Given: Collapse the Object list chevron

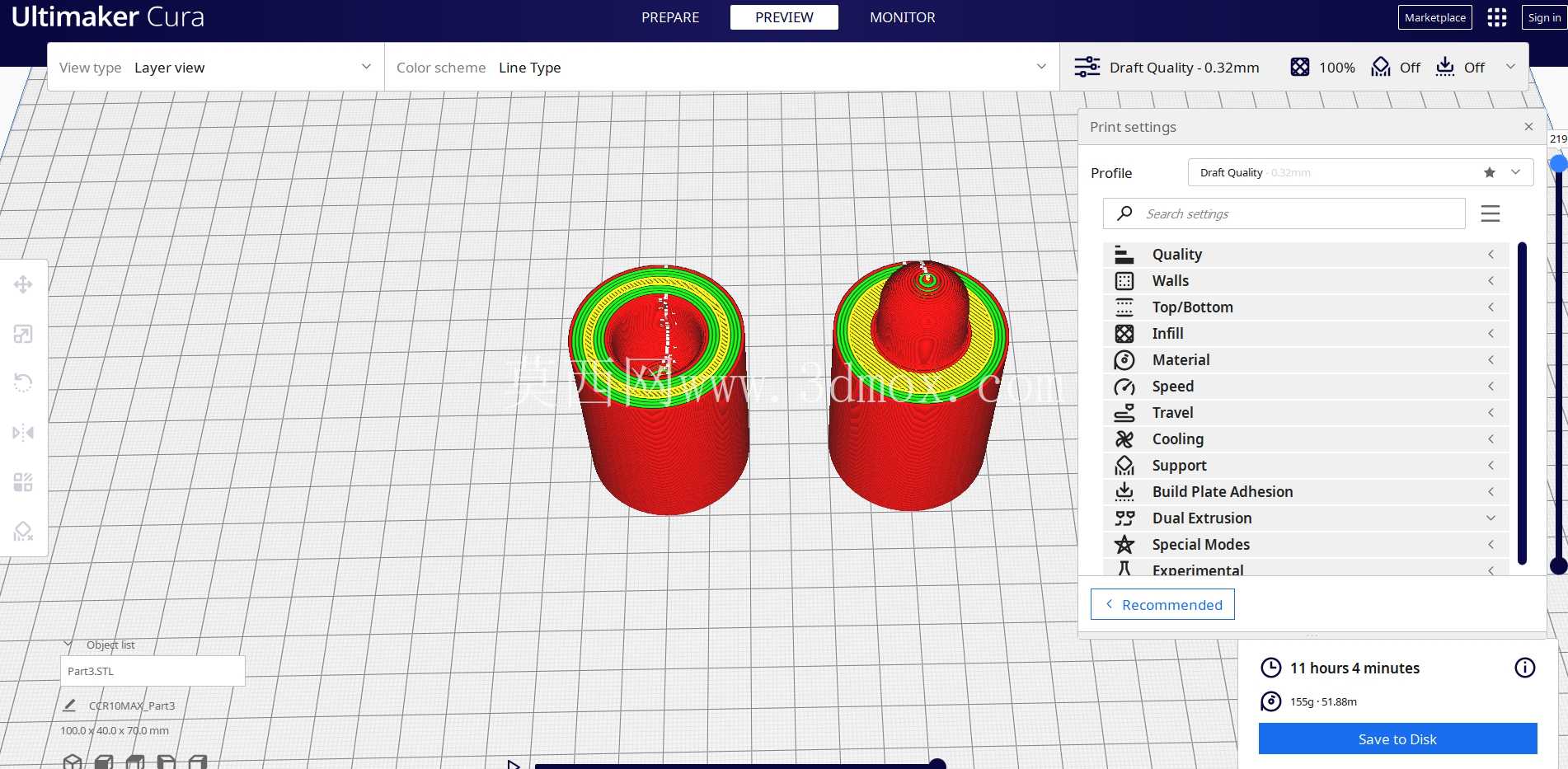Looking at the screenshot, I should [x=68, y=645].
